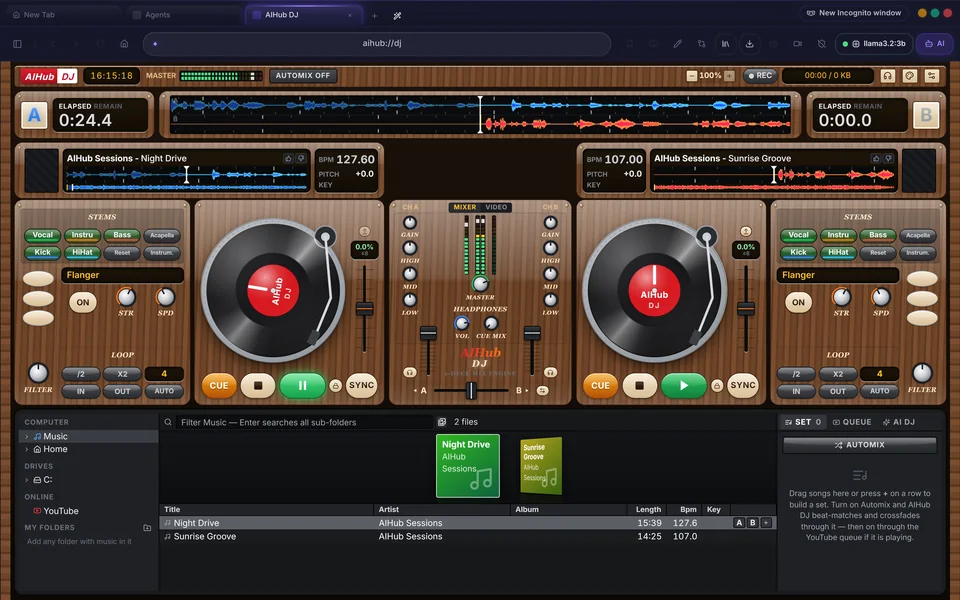Turn ON the deck B Flanger effect
The height and width of the screenshot is (600, 960).
coord(798,302)
